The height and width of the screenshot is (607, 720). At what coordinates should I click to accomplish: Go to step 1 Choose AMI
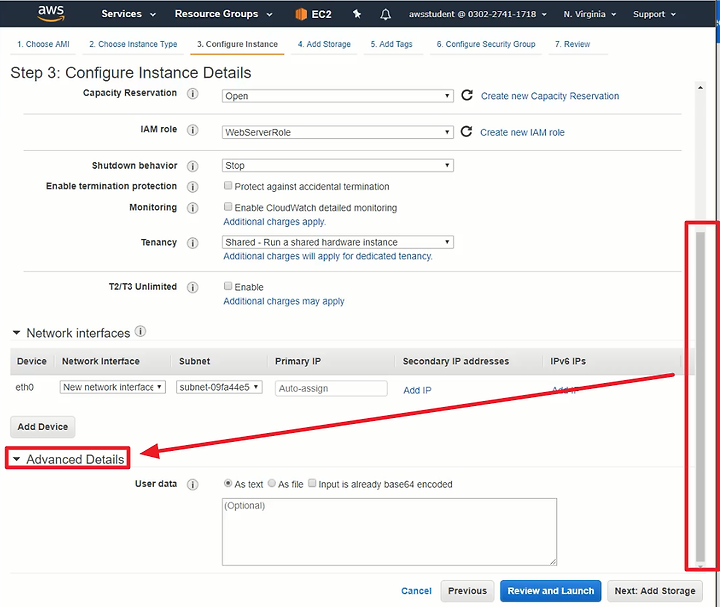(43, 44)
